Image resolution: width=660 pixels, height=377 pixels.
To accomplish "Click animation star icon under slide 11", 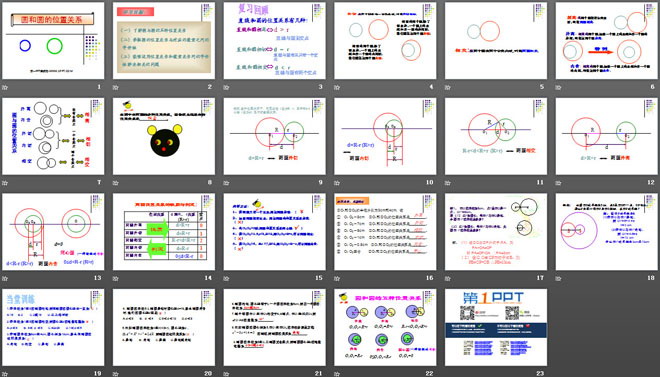I will tap(447, 183).
